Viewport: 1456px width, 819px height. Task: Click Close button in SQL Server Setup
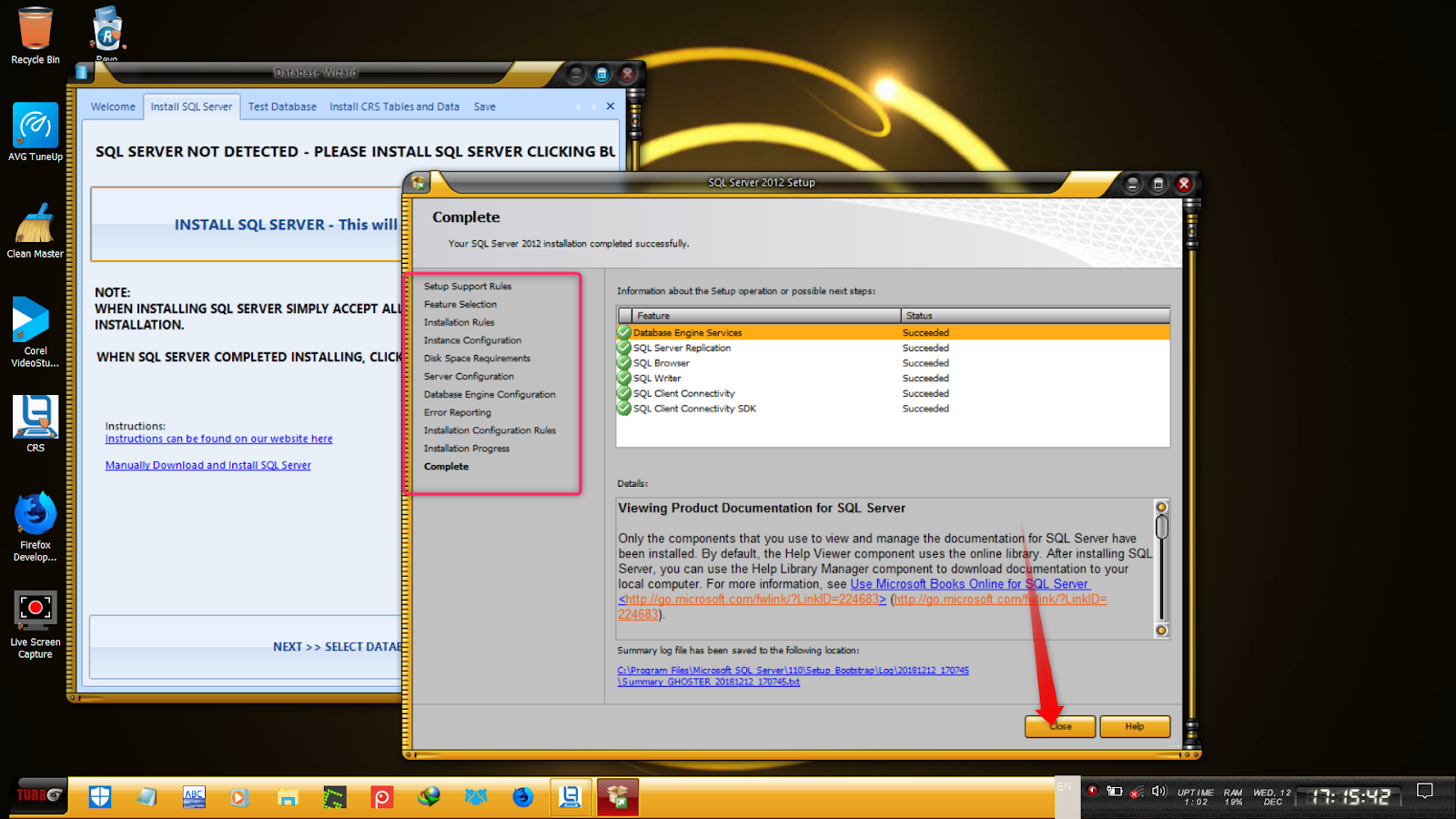(1060, 726)
